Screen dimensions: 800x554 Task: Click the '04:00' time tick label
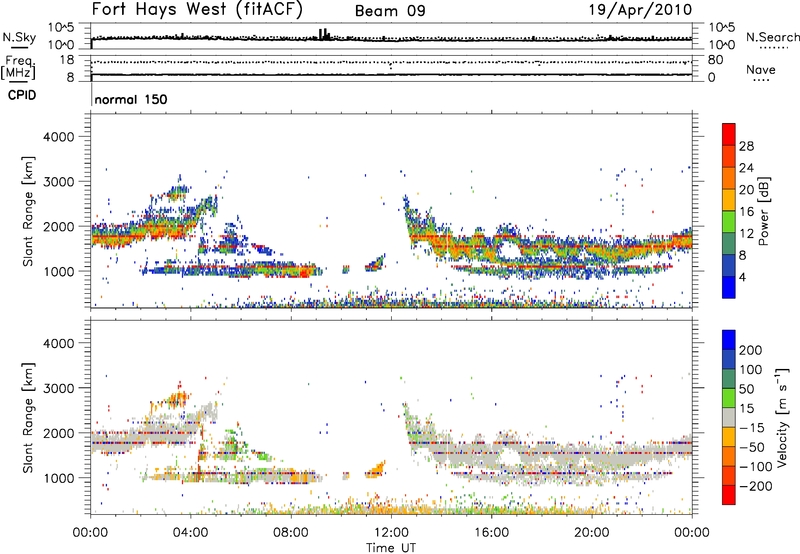tap(190, 533)
